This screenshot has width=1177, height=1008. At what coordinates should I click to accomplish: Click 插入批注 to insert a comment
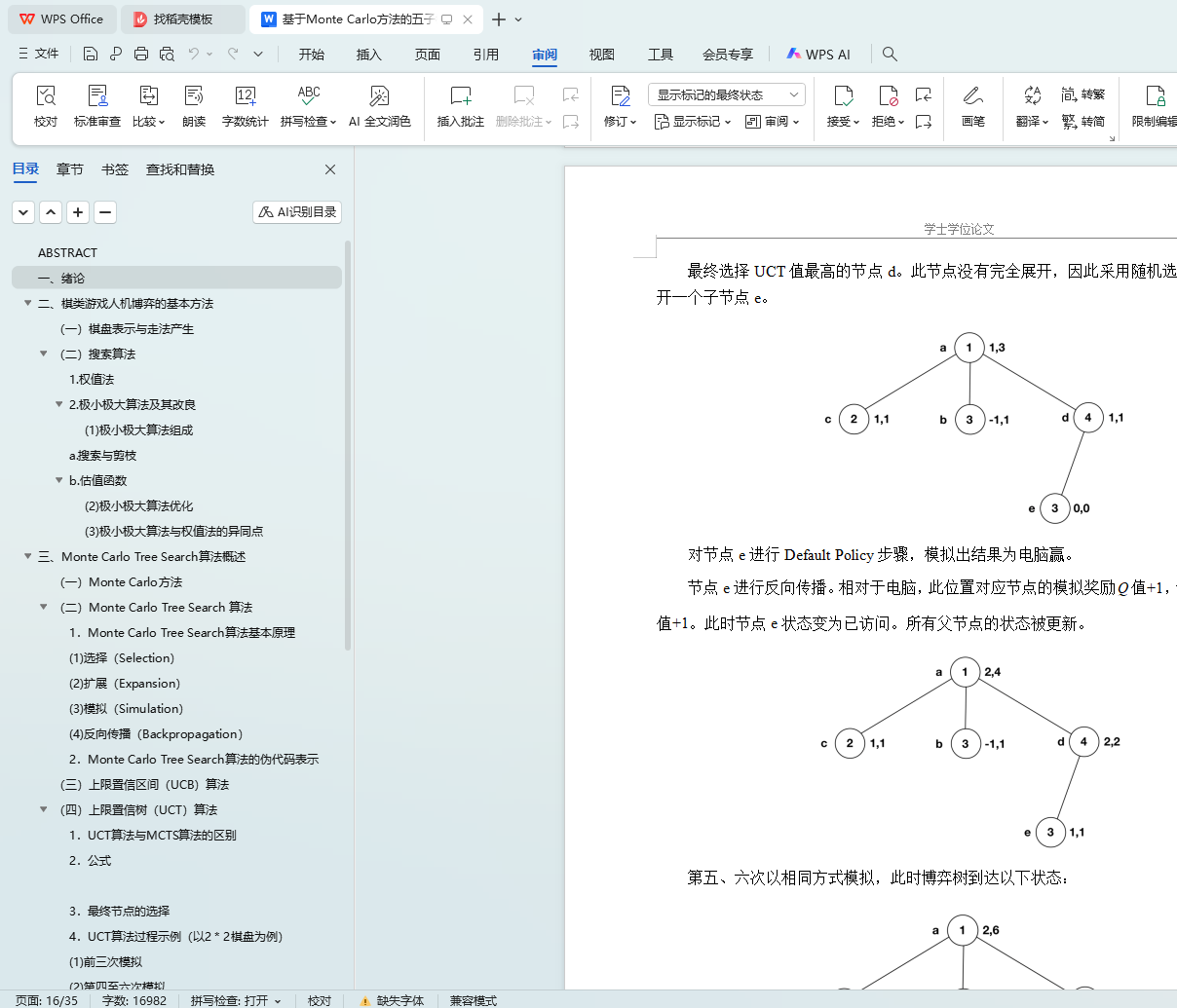(461, 105)
